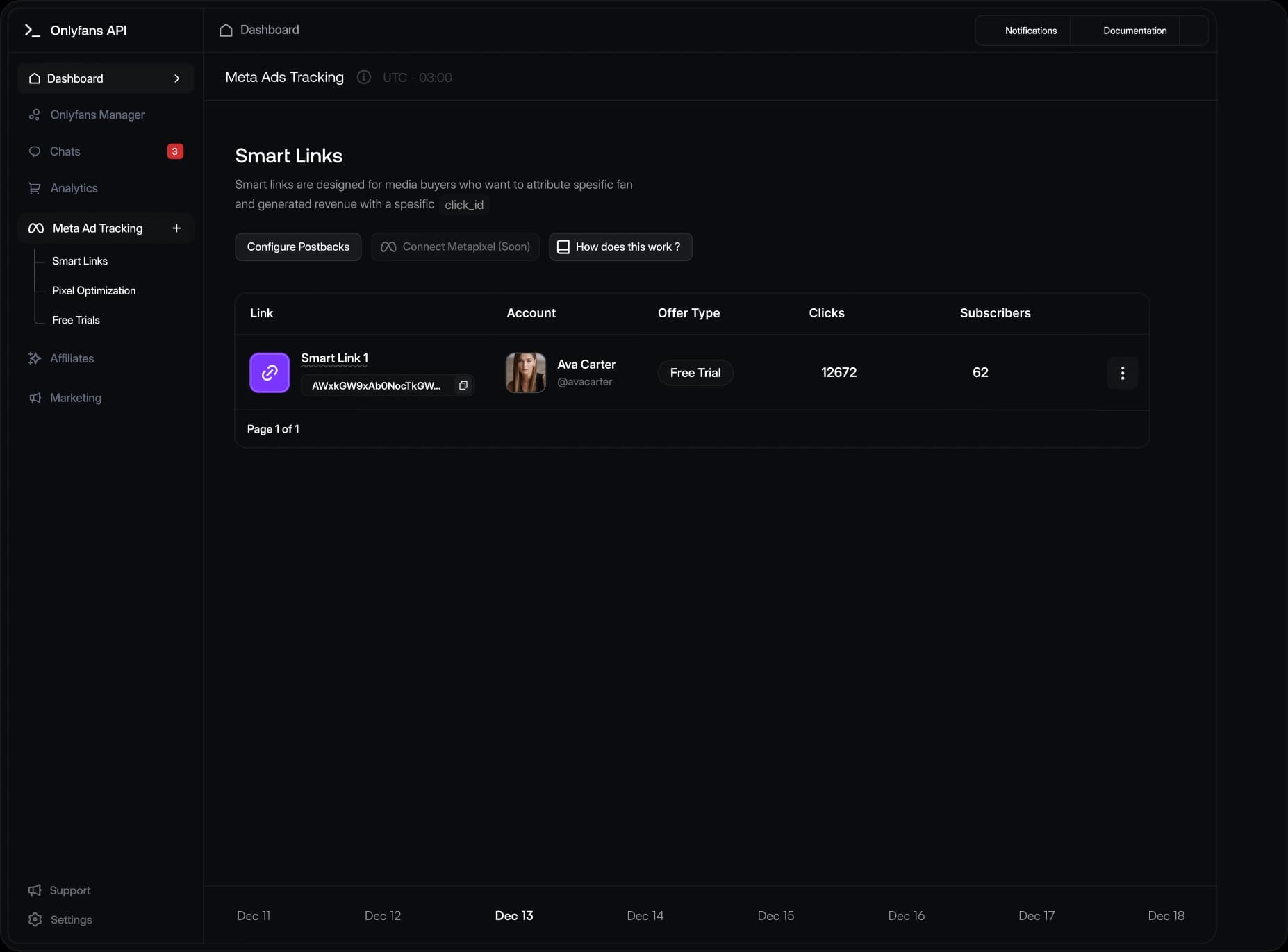Click the How does this work? button

point(620,247)
